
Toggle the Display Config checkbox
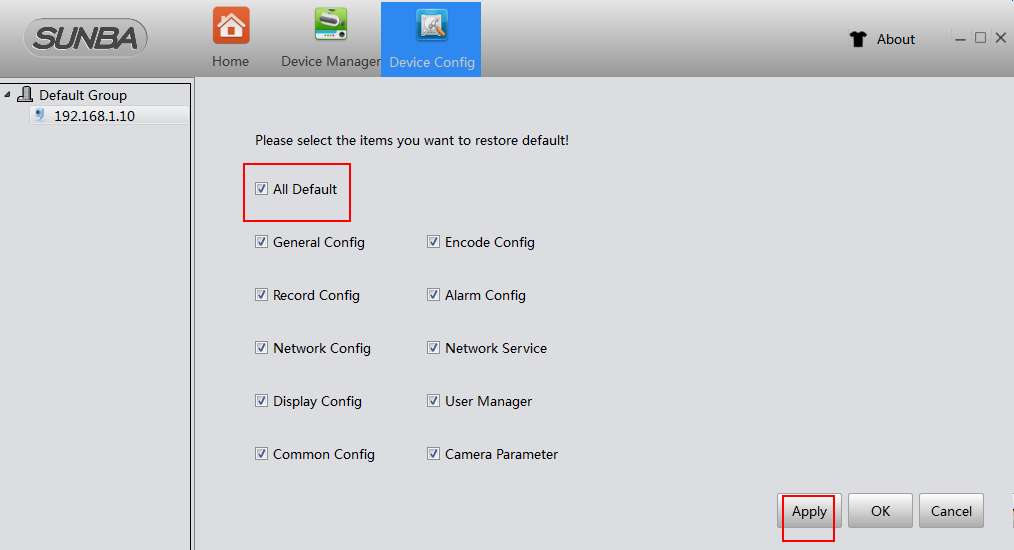[261, 401]
